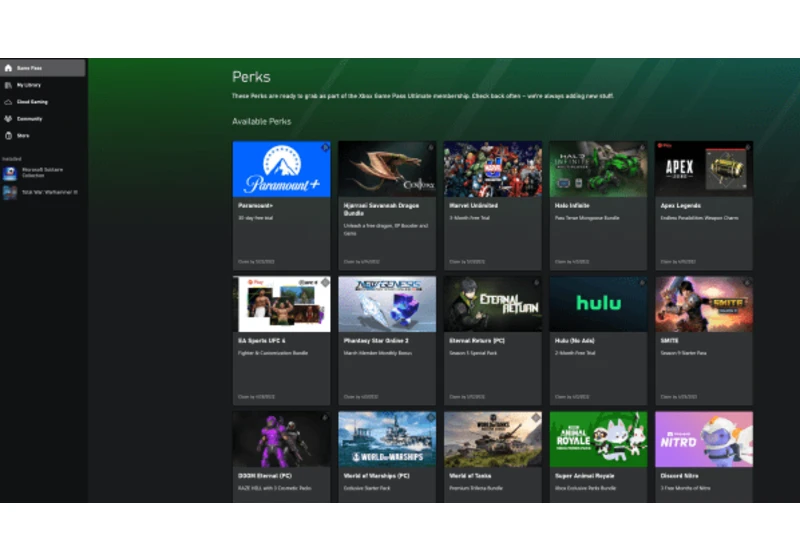The height and width of the screenshot is (560, 800).
Task: Click the corner badge icon on EA Sports UFC card
Action: [x=324, y=283]
